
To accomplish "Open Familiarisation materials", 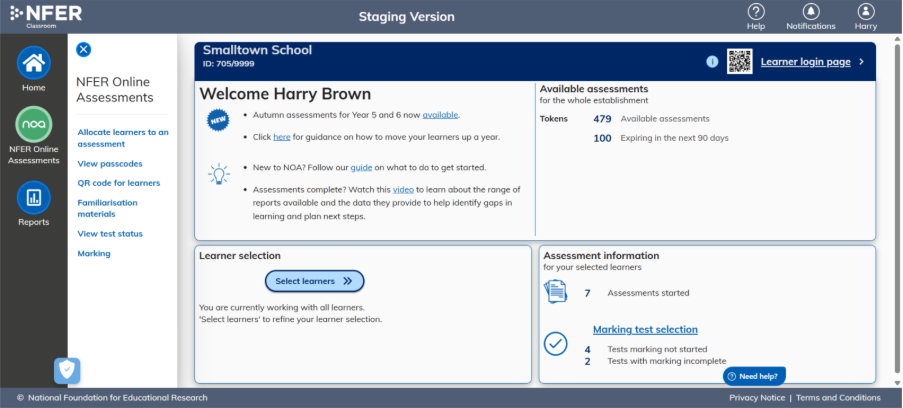I will click(108, 209).
